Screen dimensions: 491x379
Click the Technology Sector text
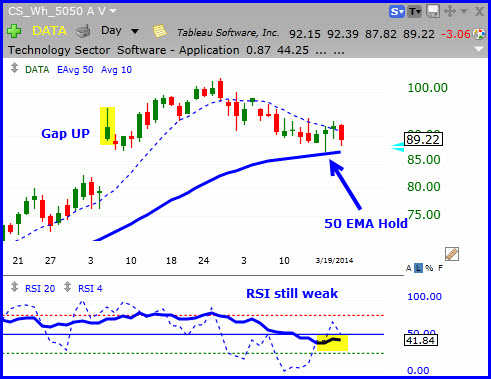(59, 50)
